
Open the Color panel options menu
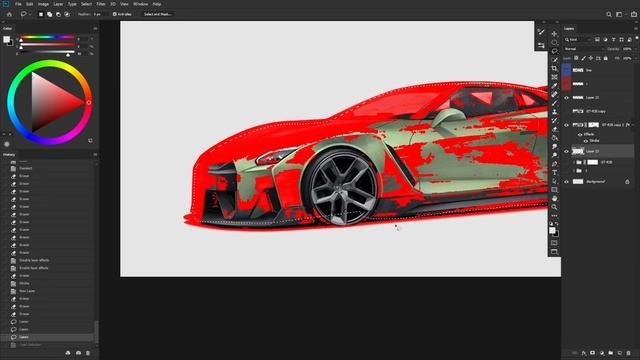[x=95, y=29]
